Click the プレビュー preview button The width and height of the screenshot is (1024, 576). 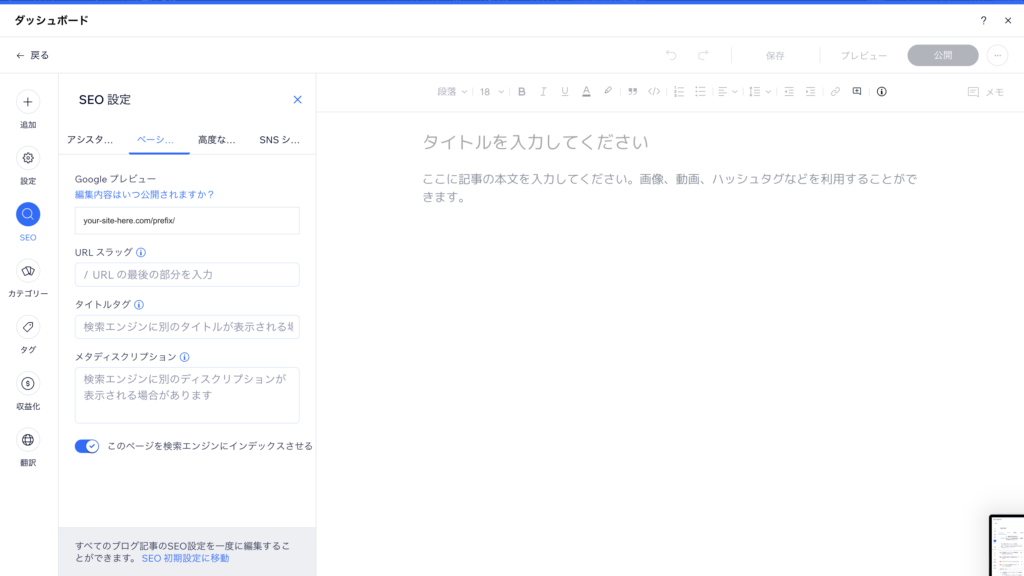[x=863, y=56]
